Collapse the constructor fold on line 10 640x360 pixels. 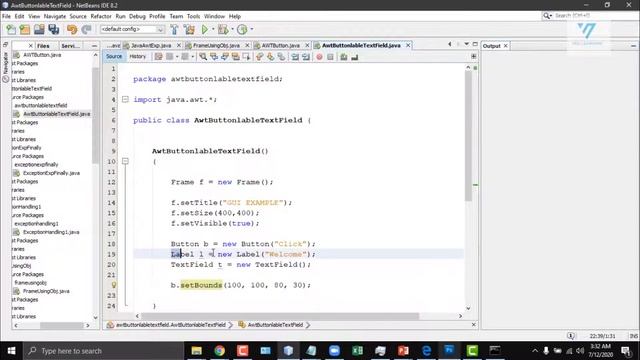pos(125,161)
